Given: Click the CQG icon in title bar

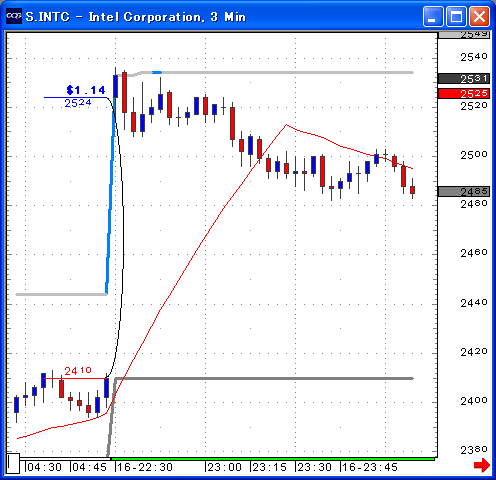Looking at the screenshot, I should pos(14,16).
